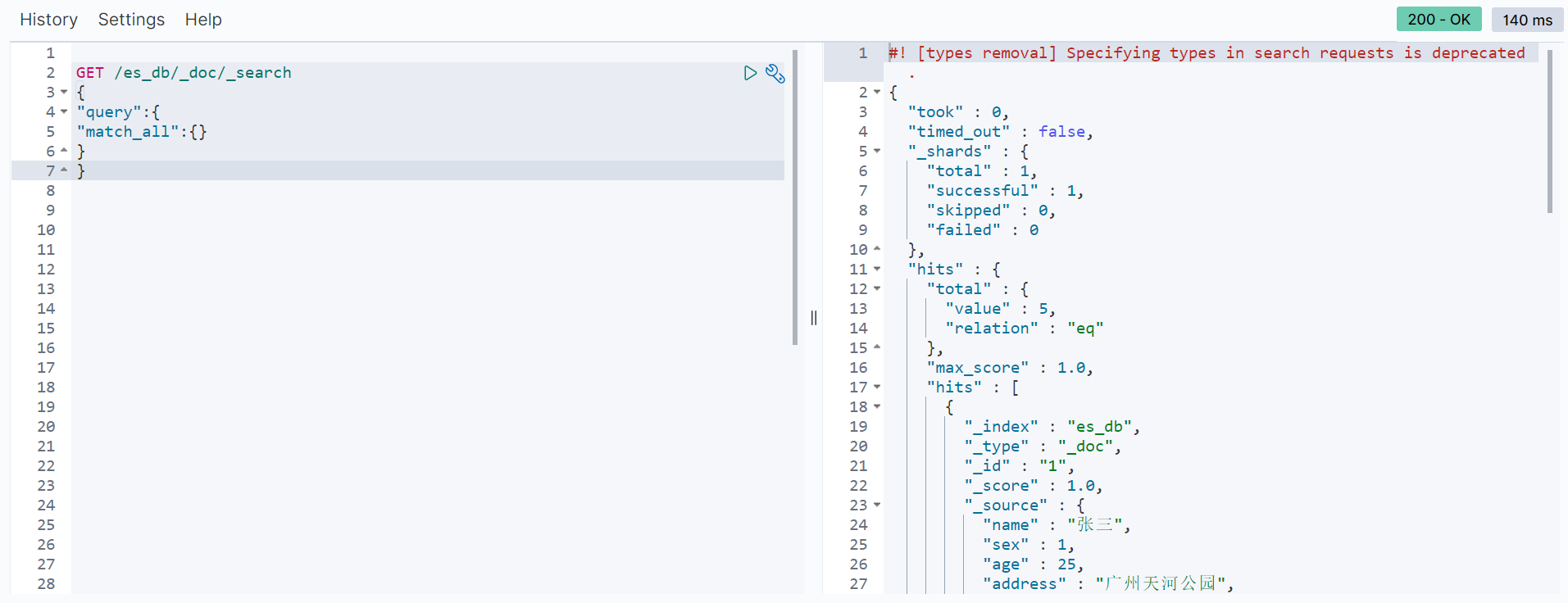Click the "_index" : "es_db" line
The height and width of the screenshot is (603, 1568).
point(1052,427)
